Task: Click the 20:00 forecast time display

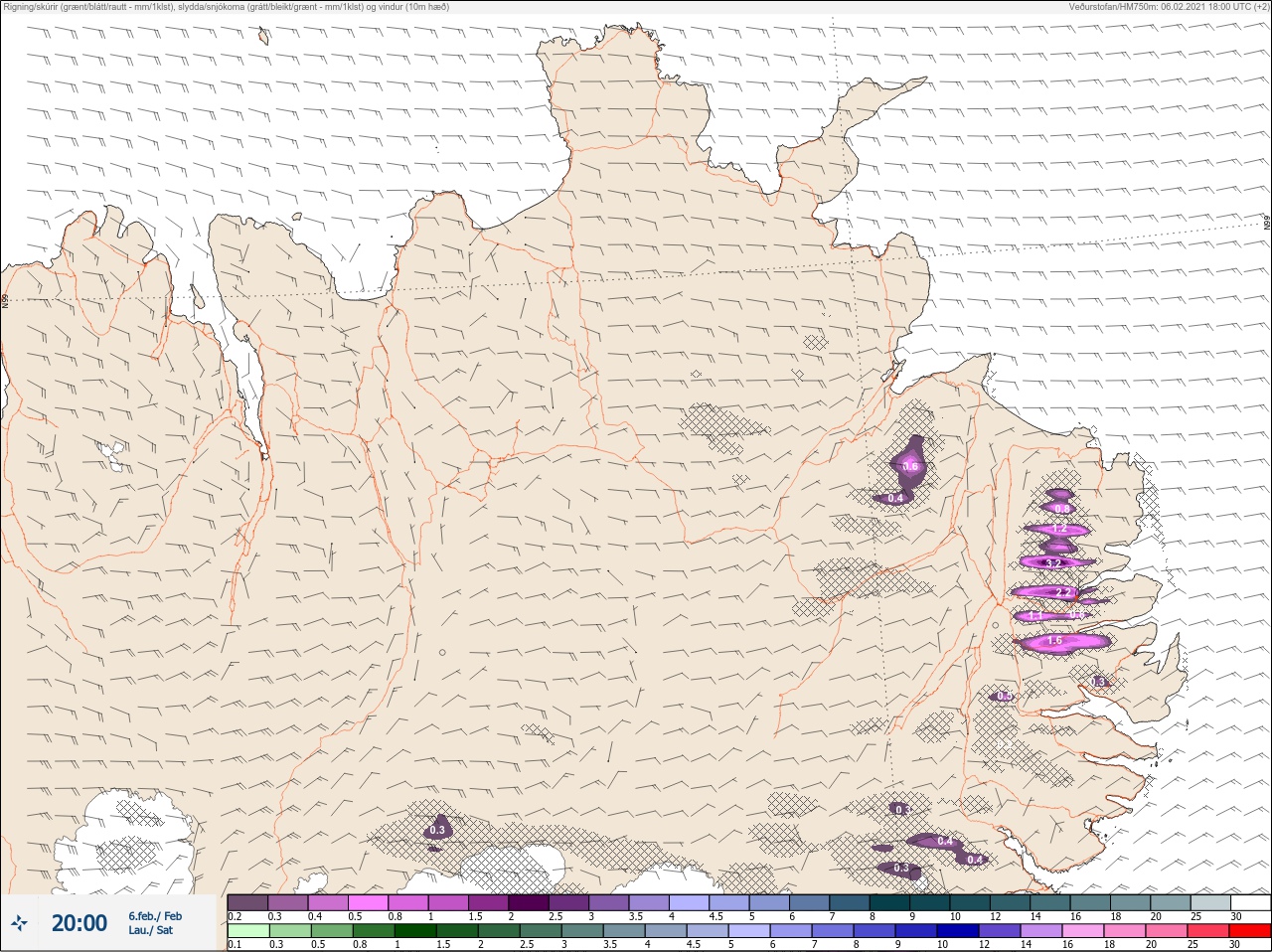Action: pos(79,923)
